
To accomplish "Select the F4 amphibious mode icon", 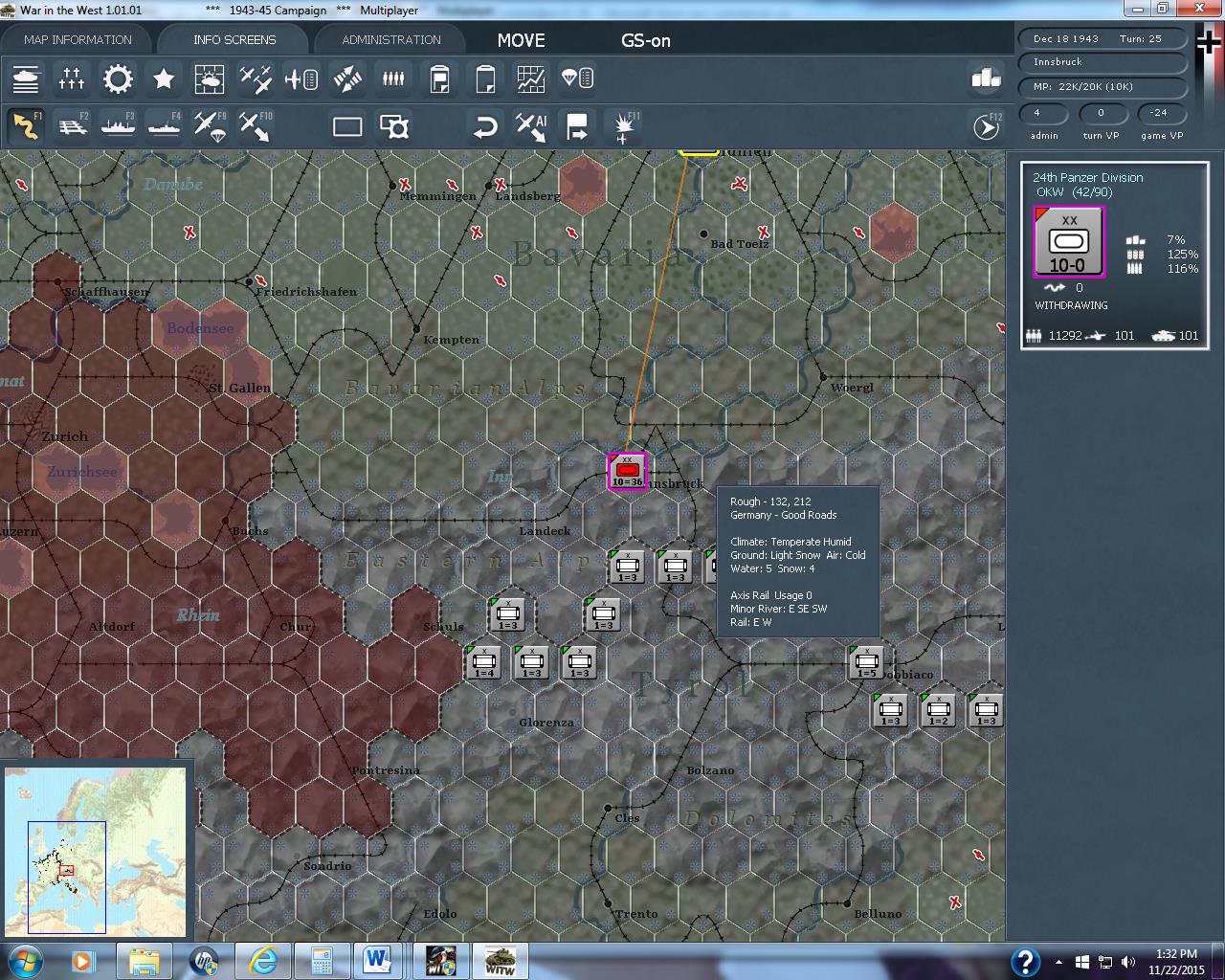I will tap(164, 126).
